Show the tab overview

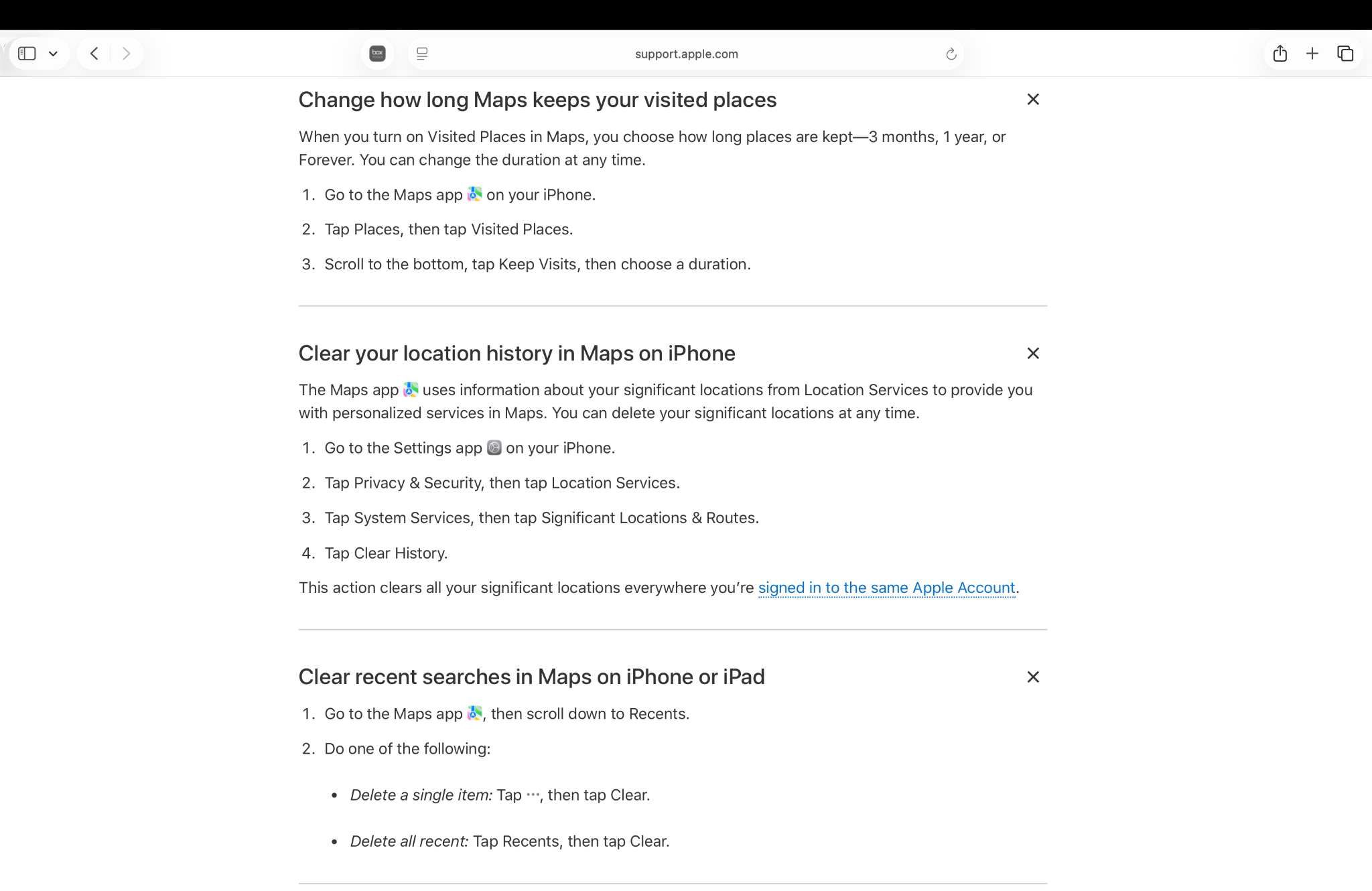(x=1345, y=54)
